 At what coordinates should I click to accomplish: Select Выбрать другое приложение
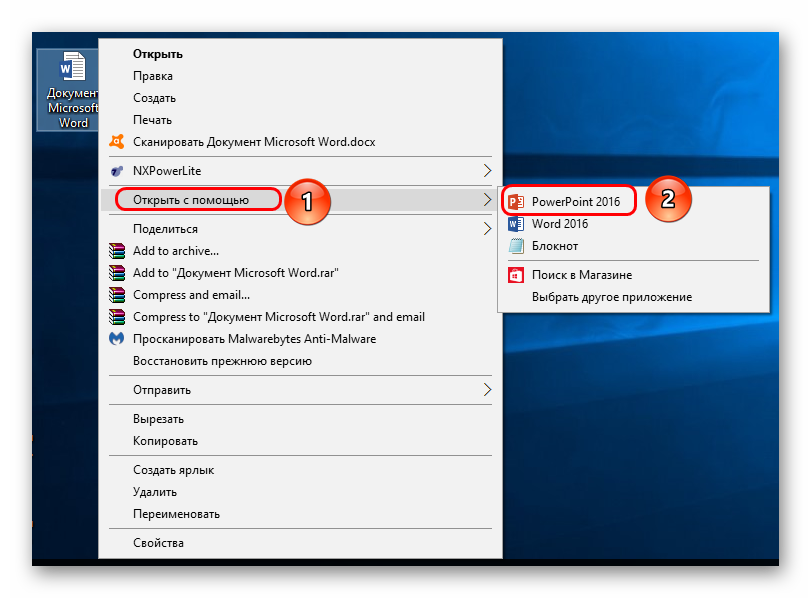(x=611, y=297)
